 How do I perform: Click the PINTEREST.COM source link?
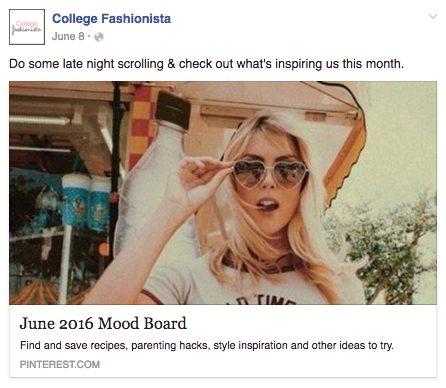pyautogui.click(x=60, y=364)
